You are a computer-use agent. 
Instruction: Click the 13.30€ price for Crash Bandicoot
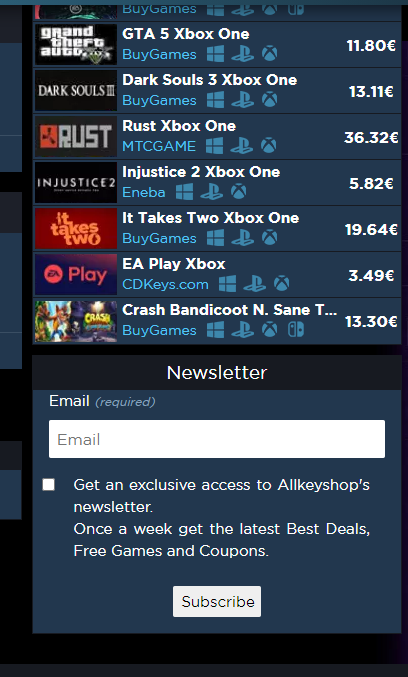pos(371,322)
